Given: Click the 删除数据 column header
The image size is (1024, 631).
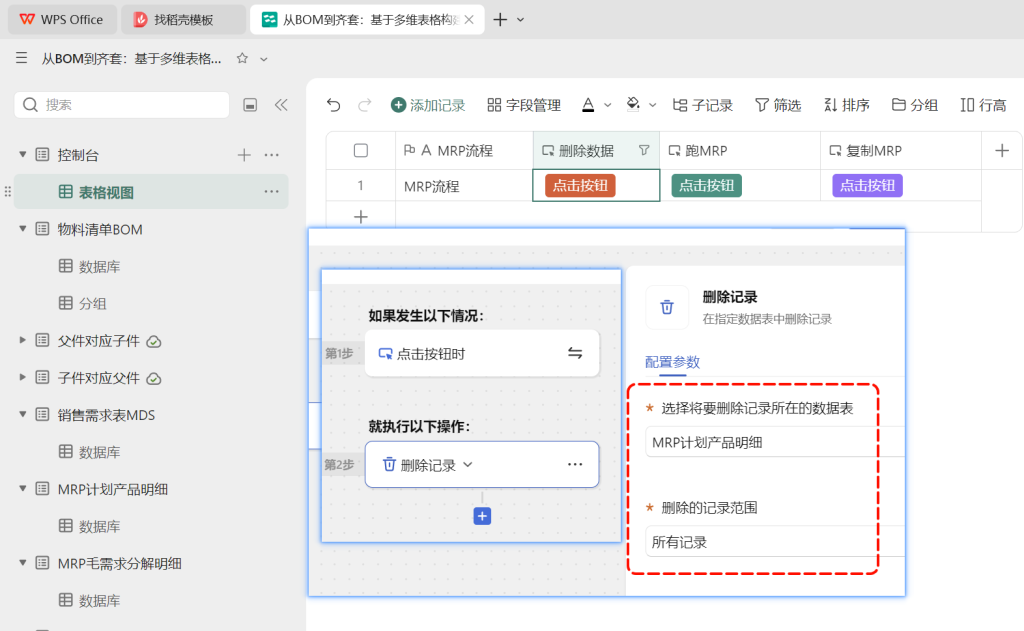Looking at the screenshot, I should (596, 151).
